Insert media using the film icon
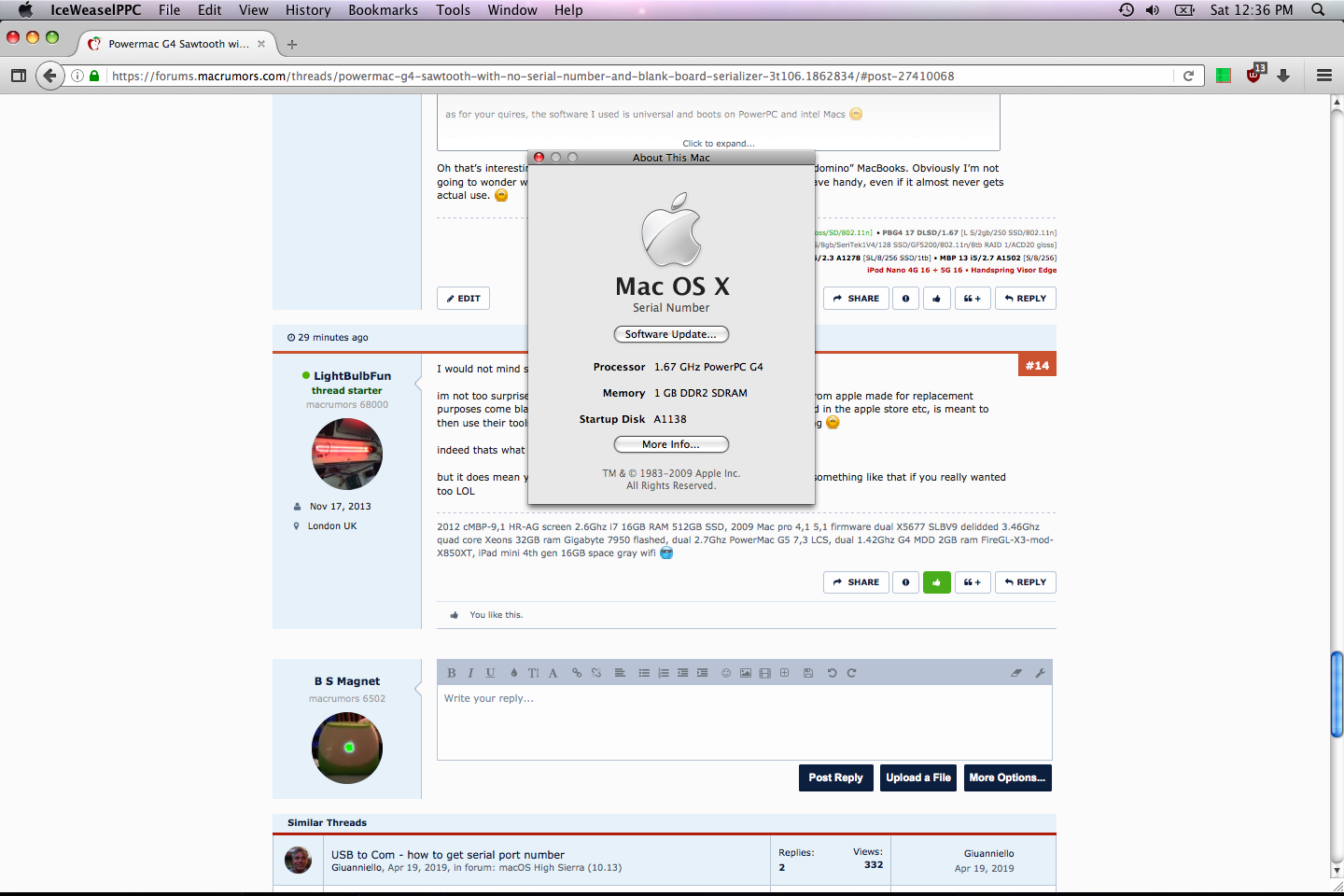The width and height of the screenshot is (1344, 896). coord(765,673)
